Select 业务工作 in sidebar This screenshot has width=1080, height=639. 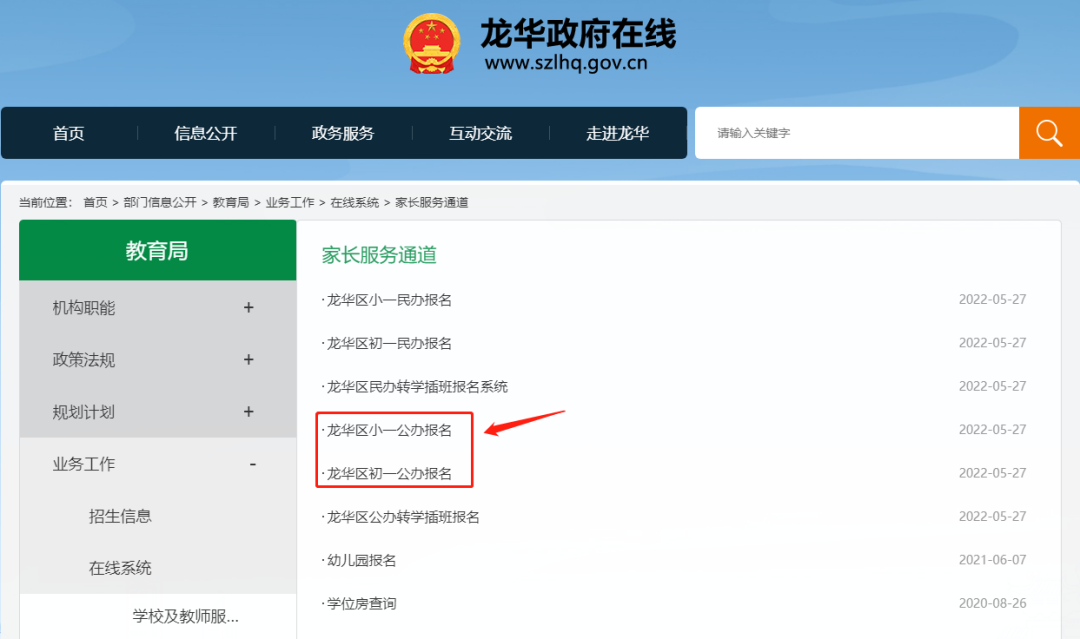pyautogui.click(x=84, y=464)
